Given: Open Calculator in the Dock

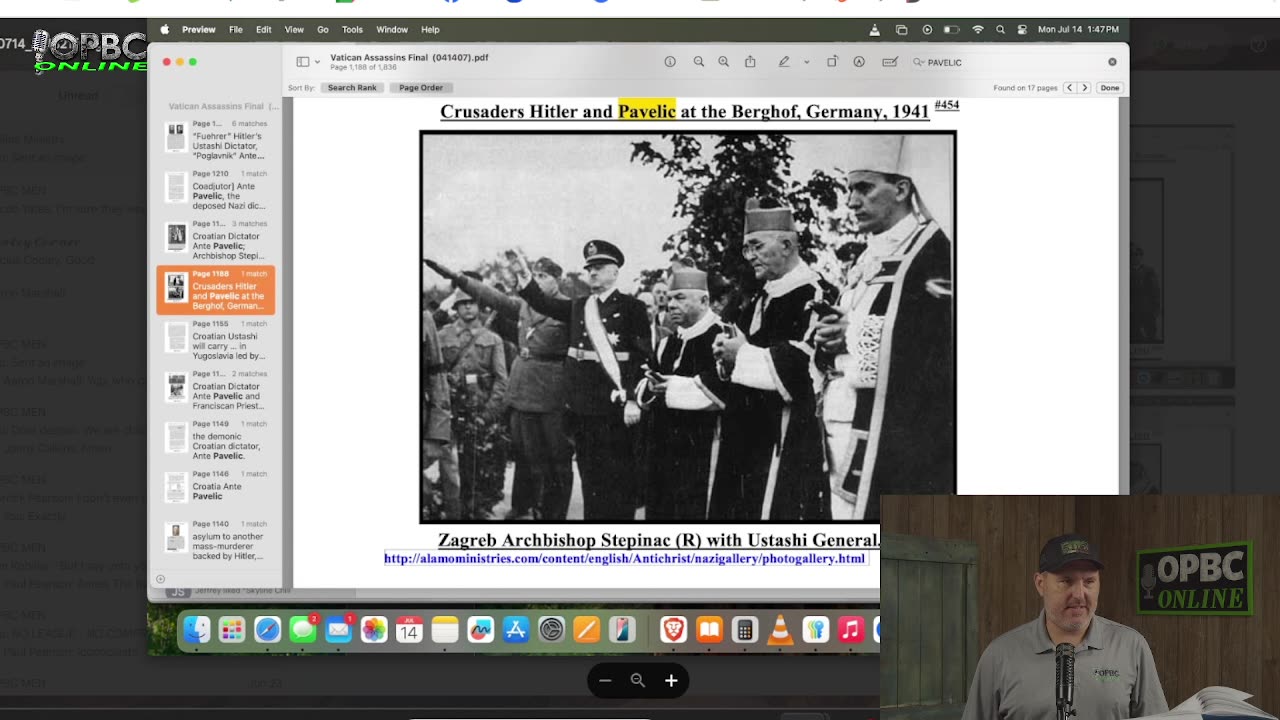Looking at the screenshot, I should pyautogui.click(x=744, y=629).
